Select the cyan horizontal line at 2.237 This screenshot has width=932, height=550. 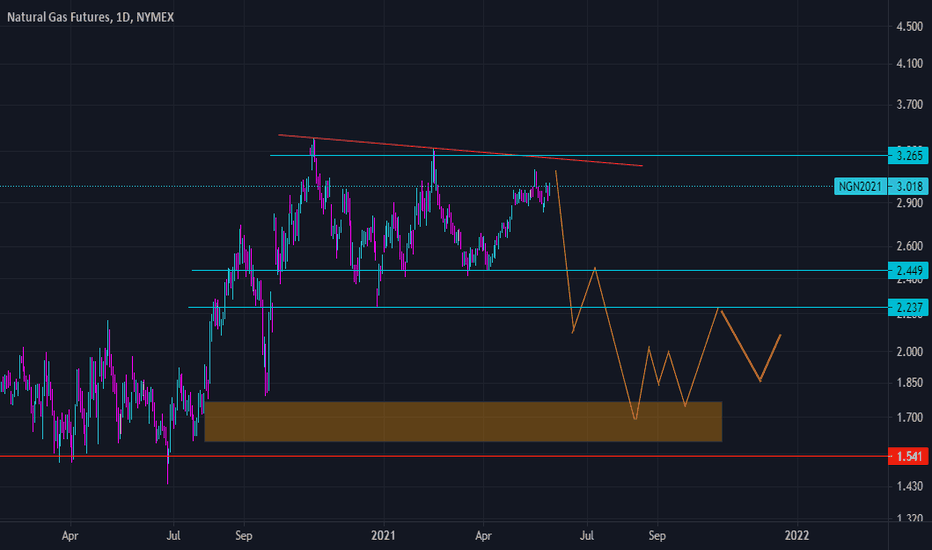click(537, 307)
